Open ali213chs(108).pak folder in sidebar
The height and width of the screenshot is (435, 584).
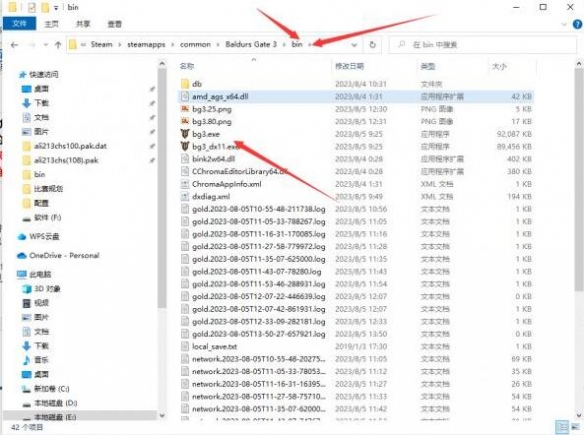(66, 160)
